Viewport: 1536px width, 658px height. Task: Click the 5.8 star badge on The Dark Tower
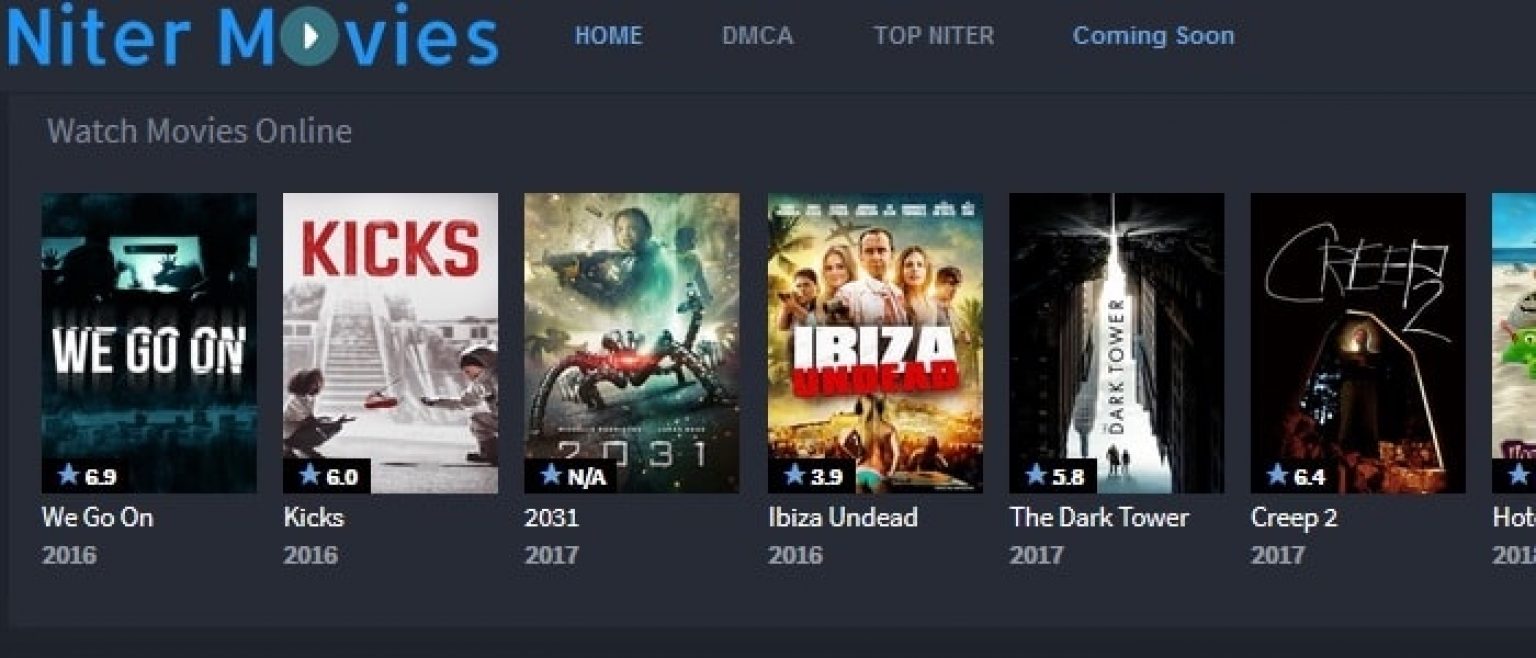1053,476
